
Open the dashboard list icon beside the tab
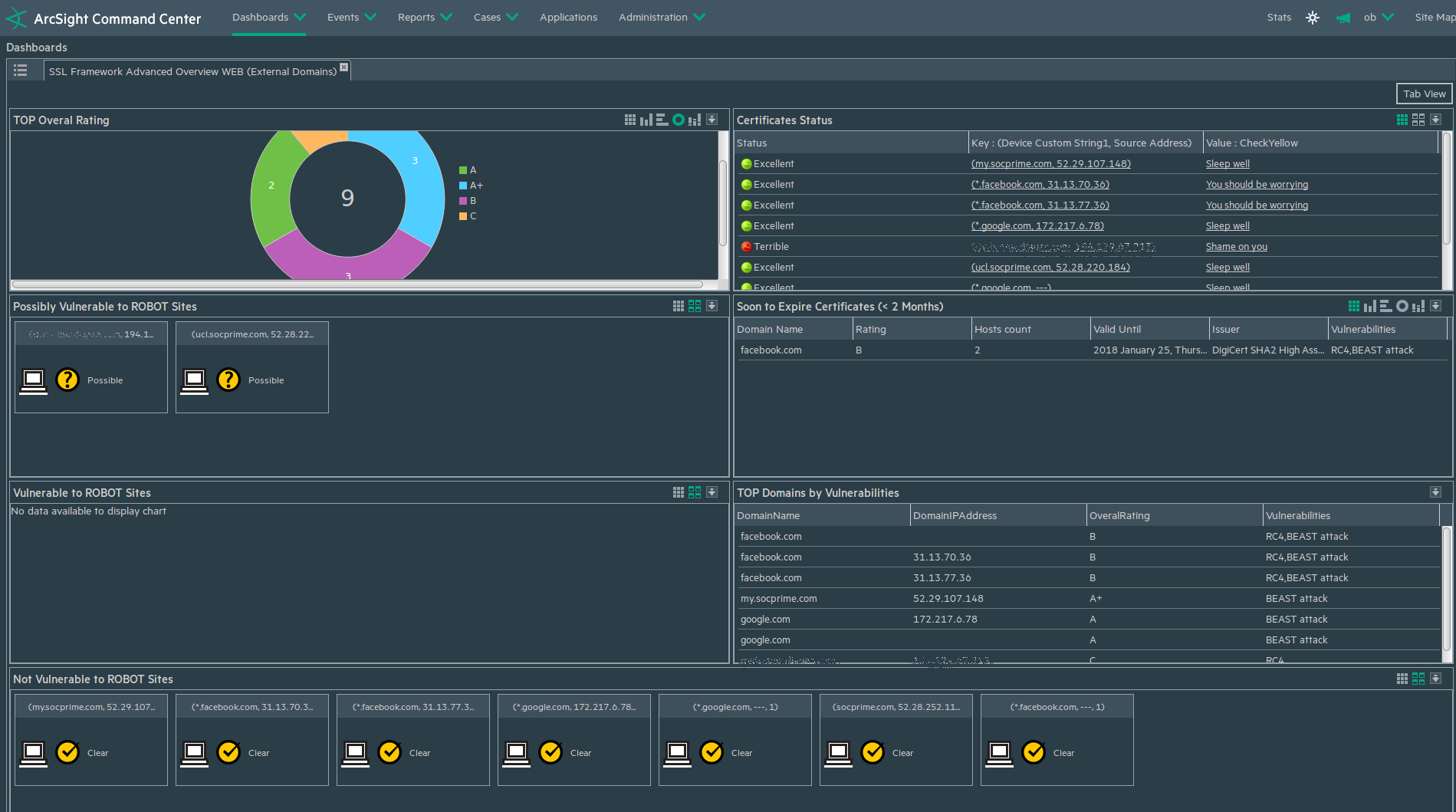click(21, 71)
